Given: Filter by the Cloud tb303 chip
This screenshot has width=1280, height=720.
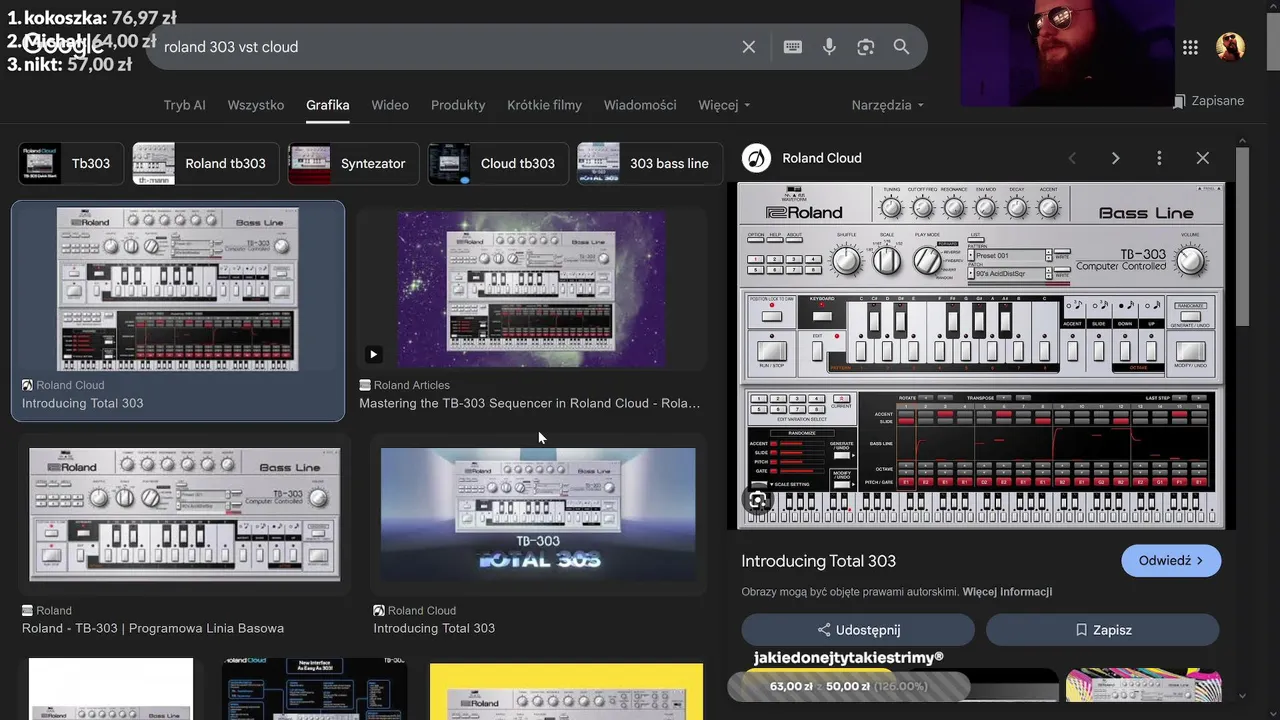Looking at the screenshot, I should (498, 164).
